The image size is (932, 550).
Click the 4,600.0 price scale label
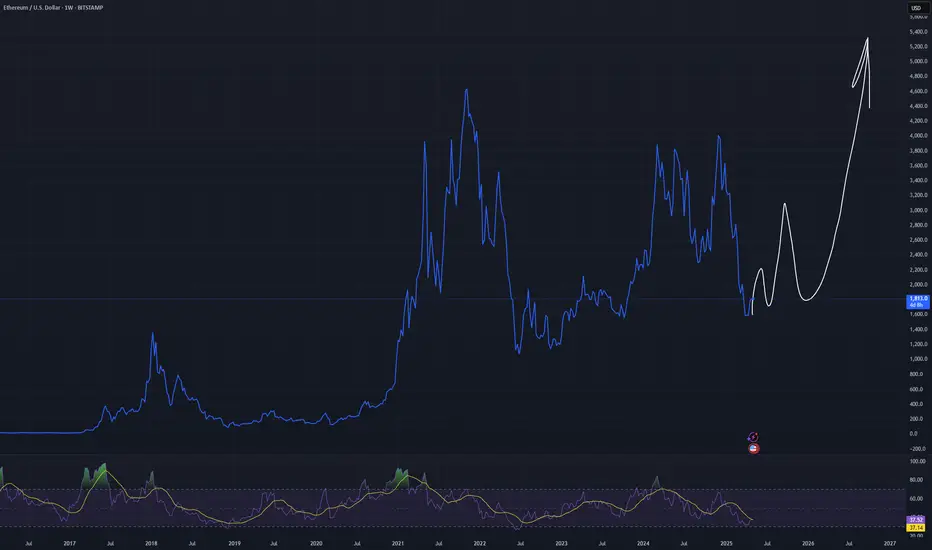pyautogui.click(x=918, y=91)
